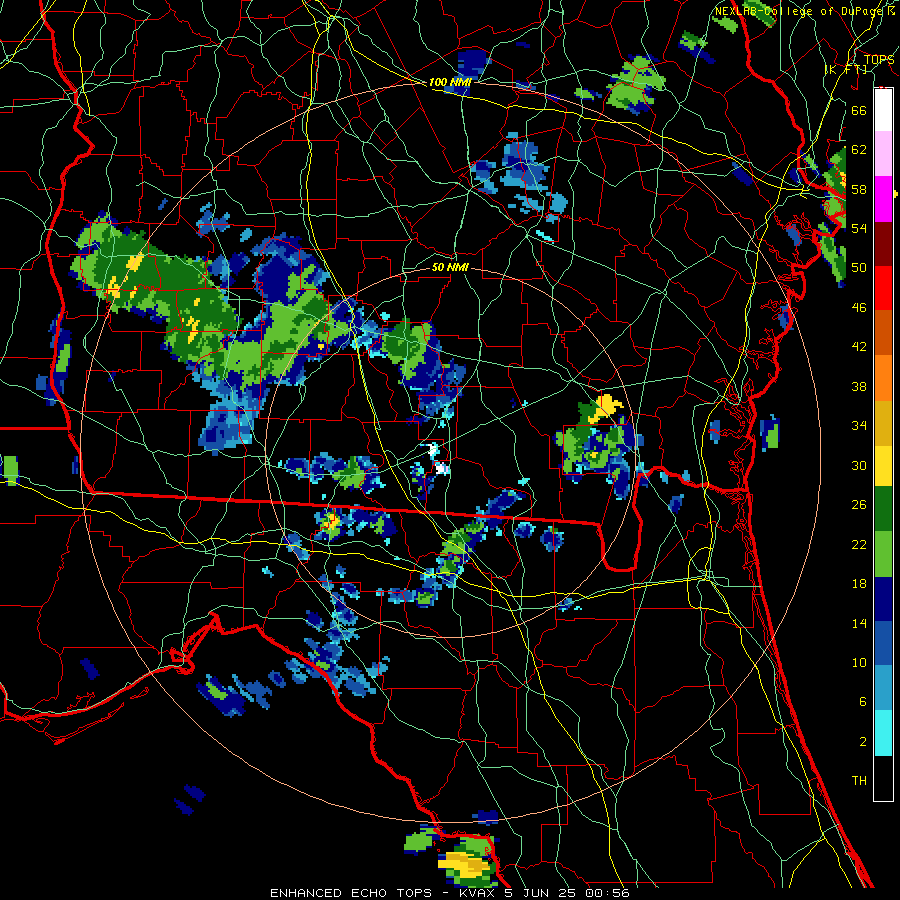This screenshot has height=900, width=900.
Task: Click the white swatch atop the tops legend
Action: coord(883,110)
